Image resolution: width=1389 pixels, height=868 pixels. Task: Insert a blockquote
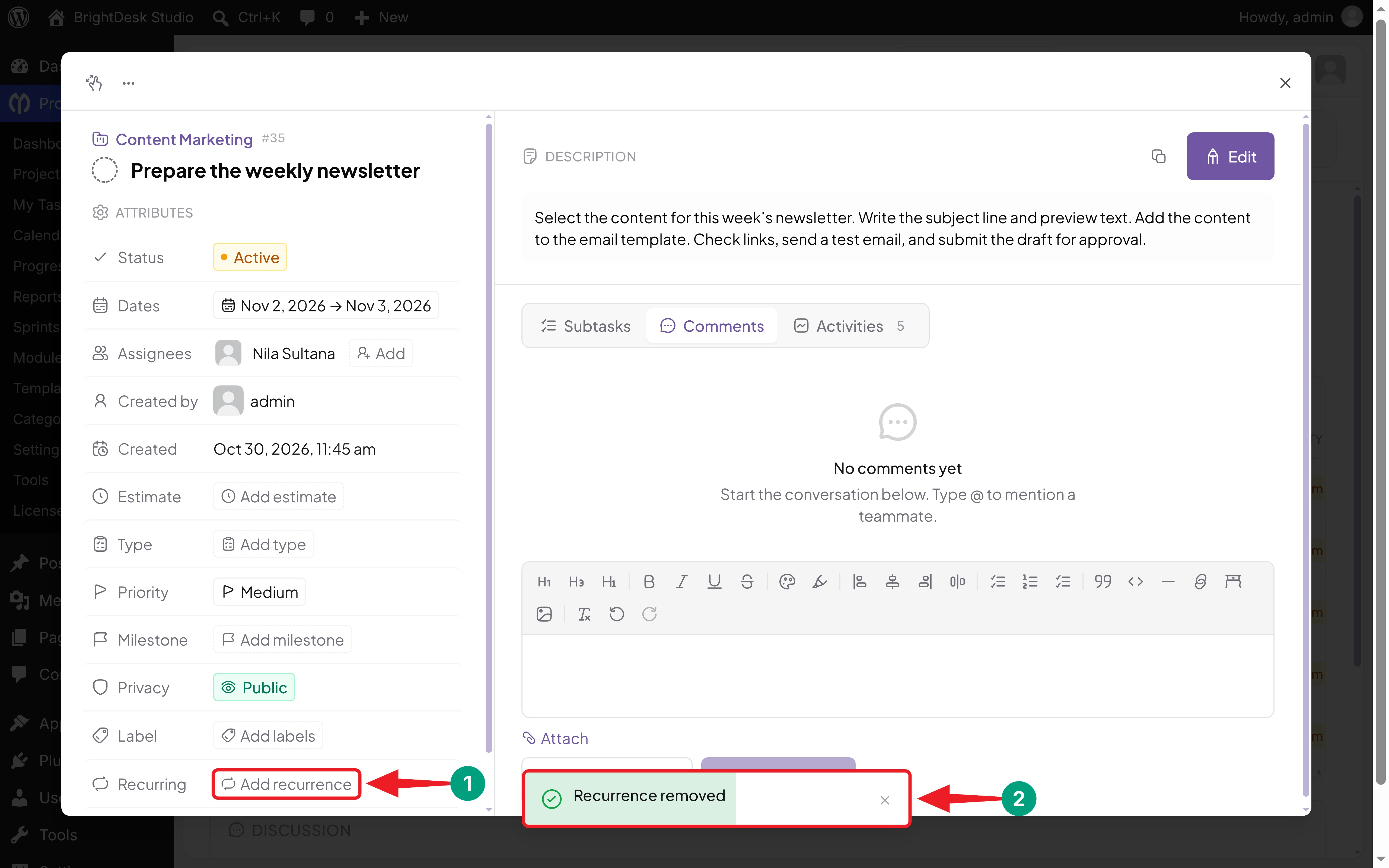point(1103,582)
